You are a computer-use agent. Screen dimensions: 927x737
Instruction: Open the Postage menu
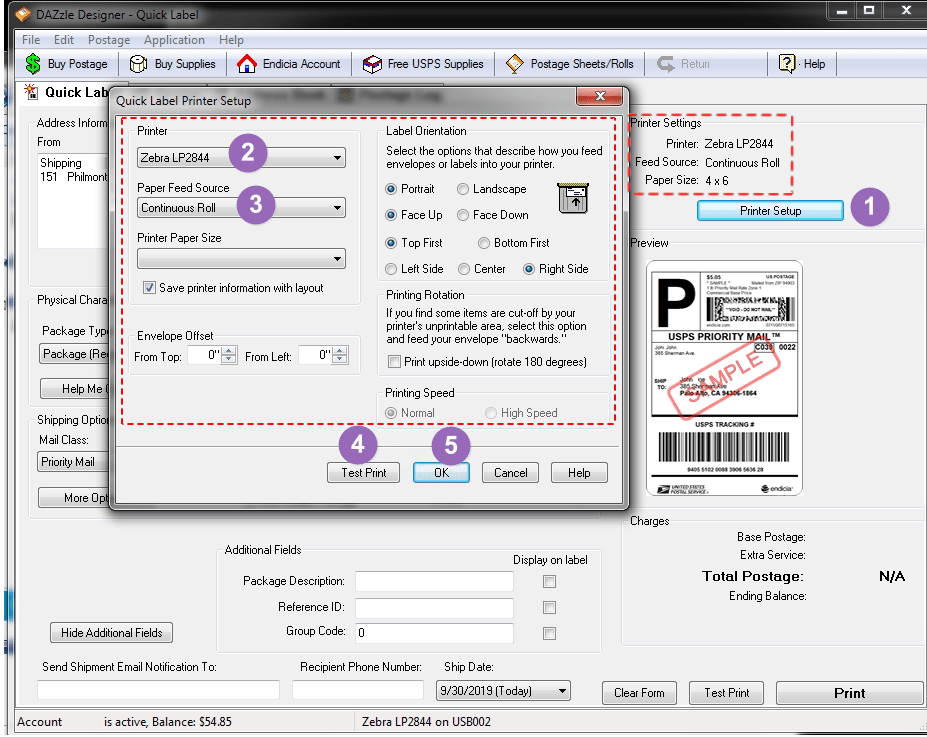click(108, 40)
